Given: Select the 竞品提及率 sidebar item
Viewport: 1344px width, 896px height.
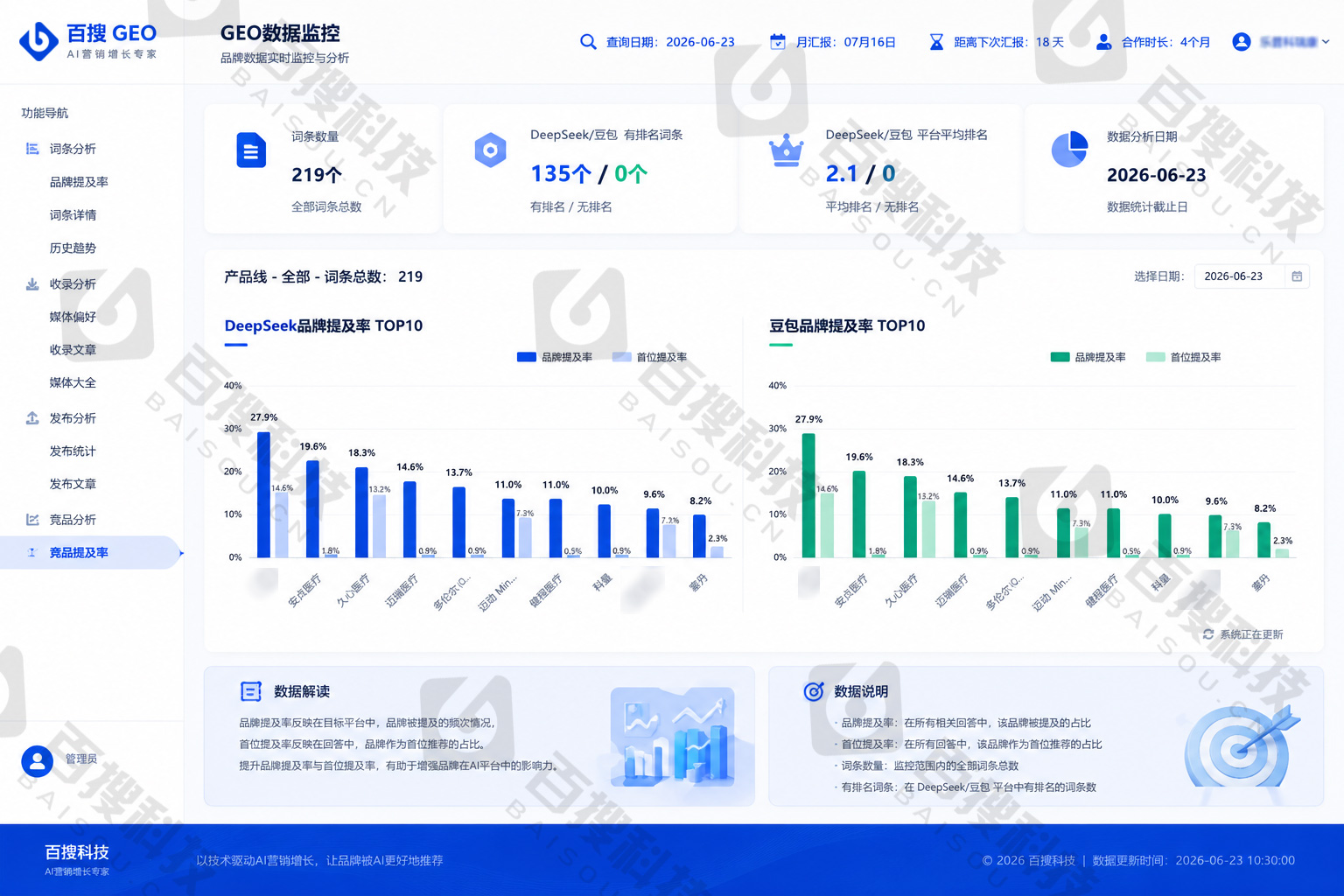Looking at the screenshot, I should click(91, 553).
